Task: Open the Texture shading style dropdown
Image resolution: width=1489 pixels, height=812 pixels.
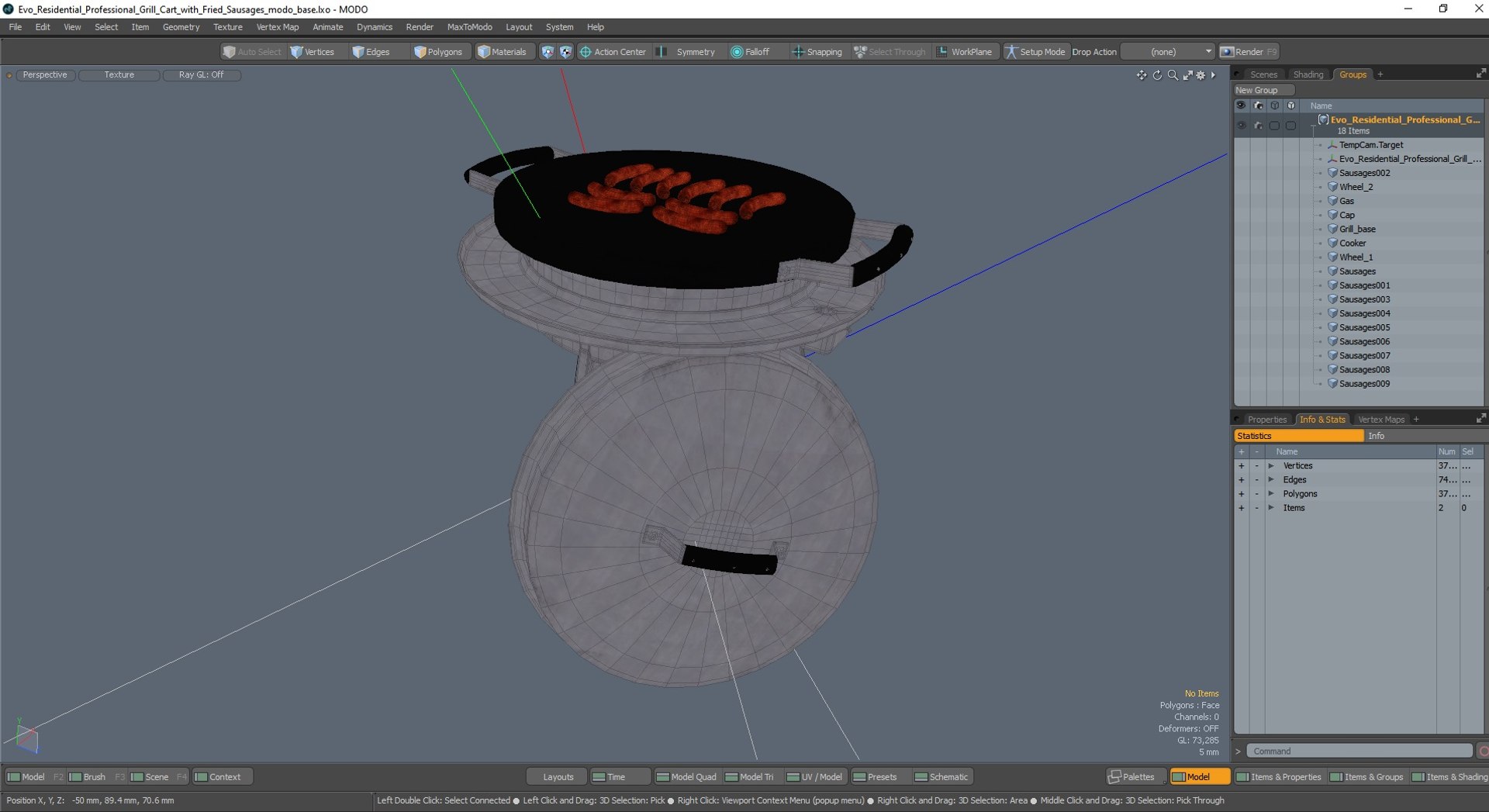Action: tap(119, 75)
